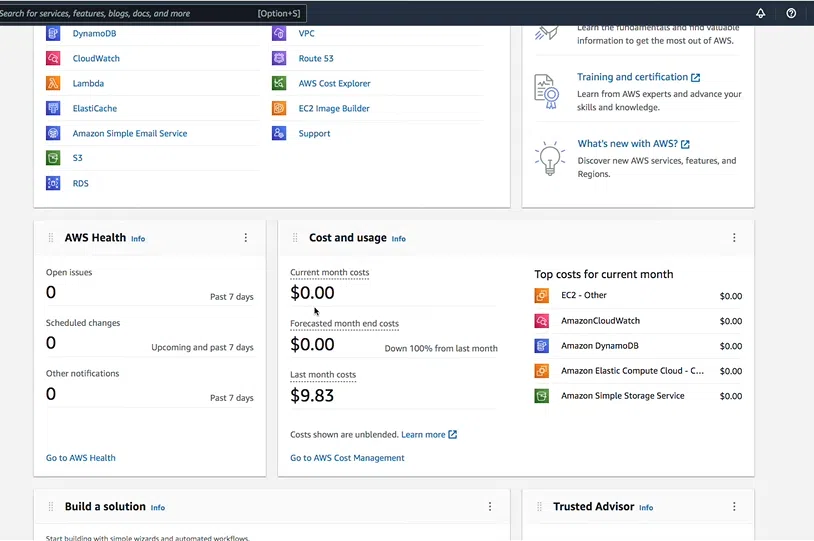The width and height of the screenshot is (814, 541).
Task: Click the lightbulb What's new icon
Action: 549,158
